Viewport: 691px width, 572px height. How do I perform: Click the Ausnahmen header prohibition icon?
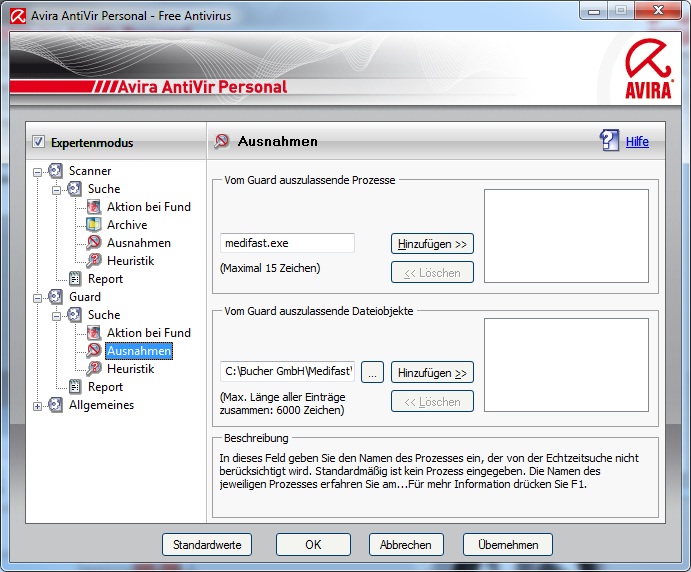pyautogui.click(x=222, y=141)
